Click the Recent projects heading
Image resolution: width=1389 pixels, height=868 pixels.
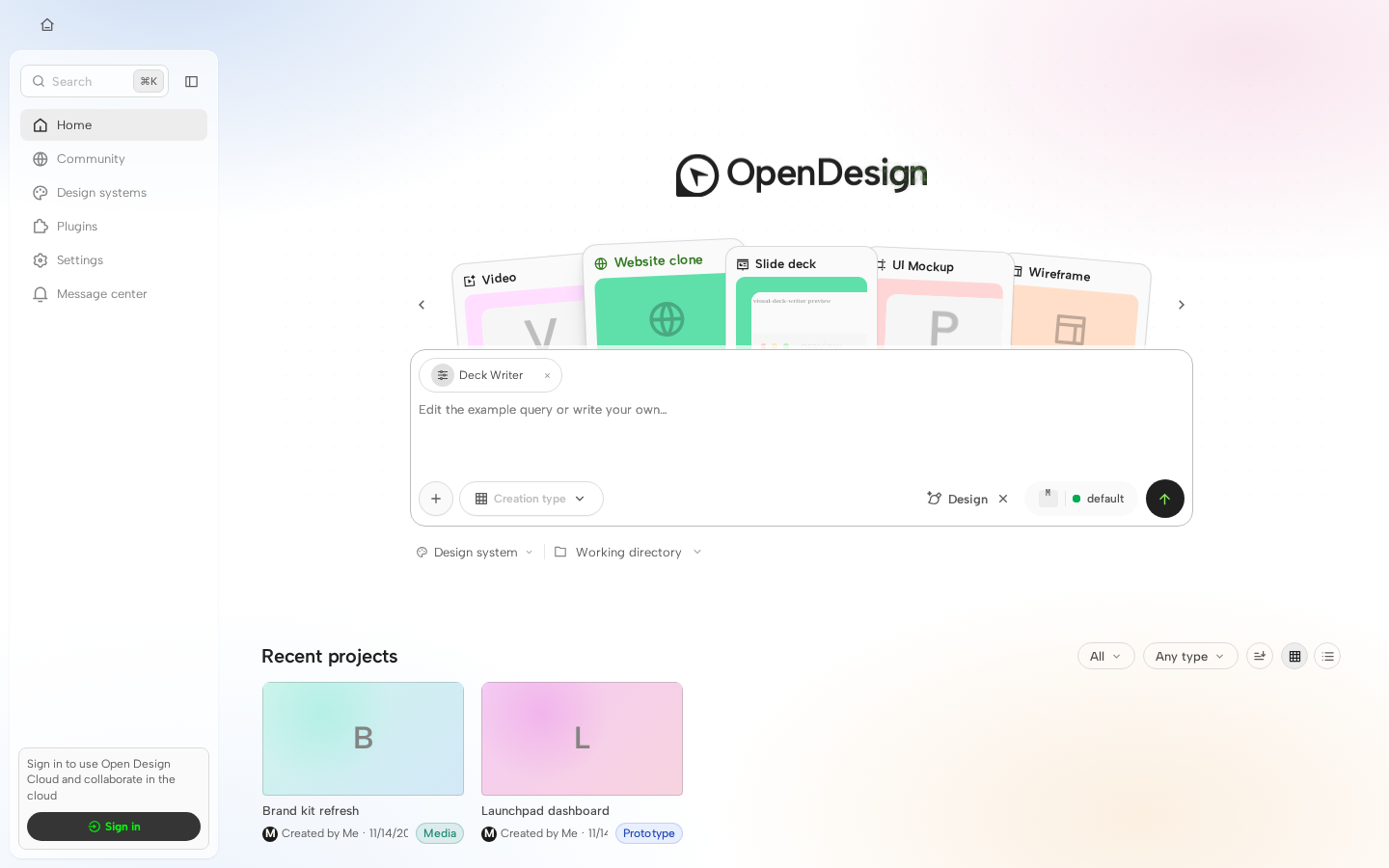click(330, 656)
